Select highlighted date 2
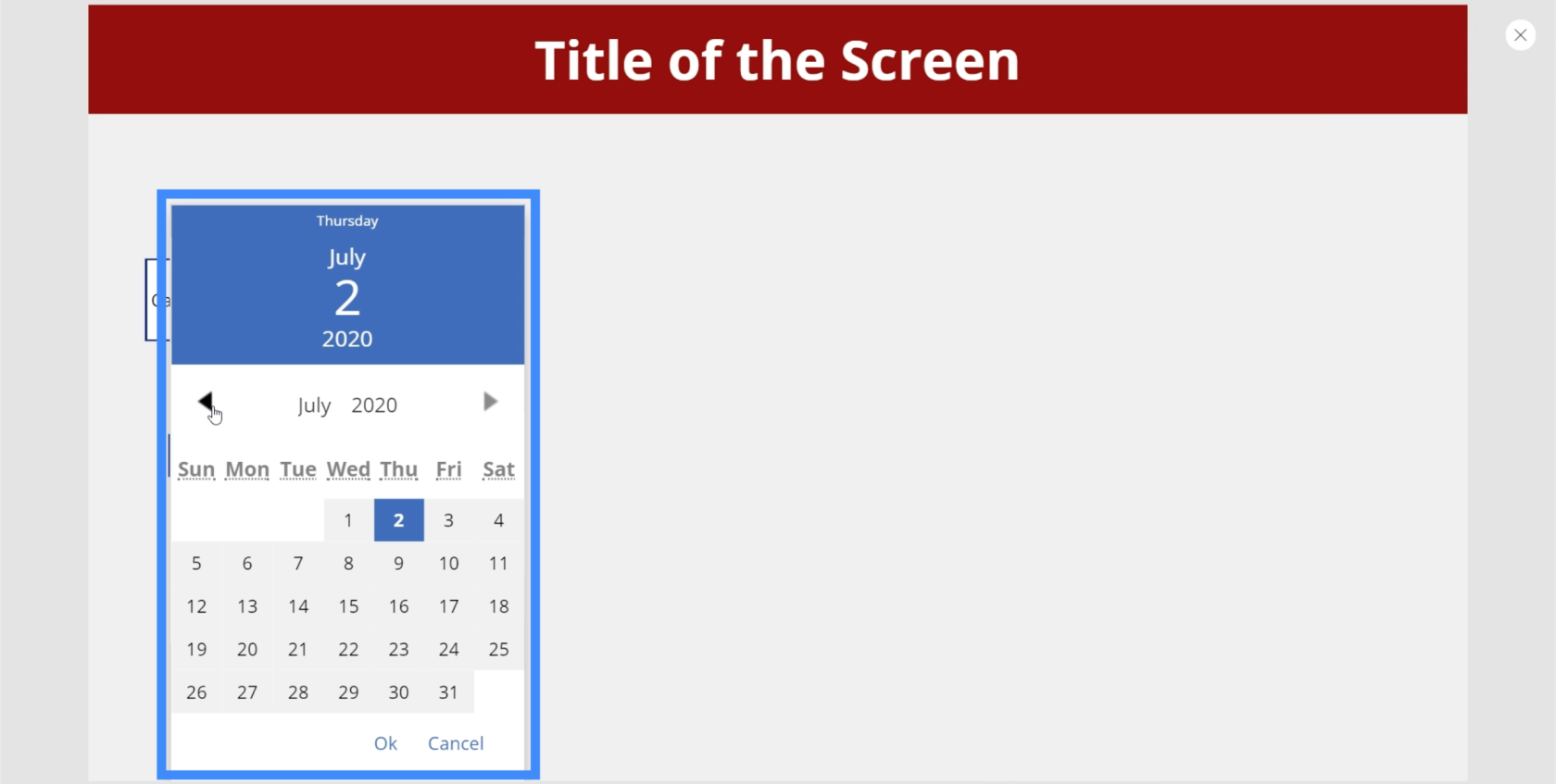The image size is (1556, 784). tap(399, 520)
